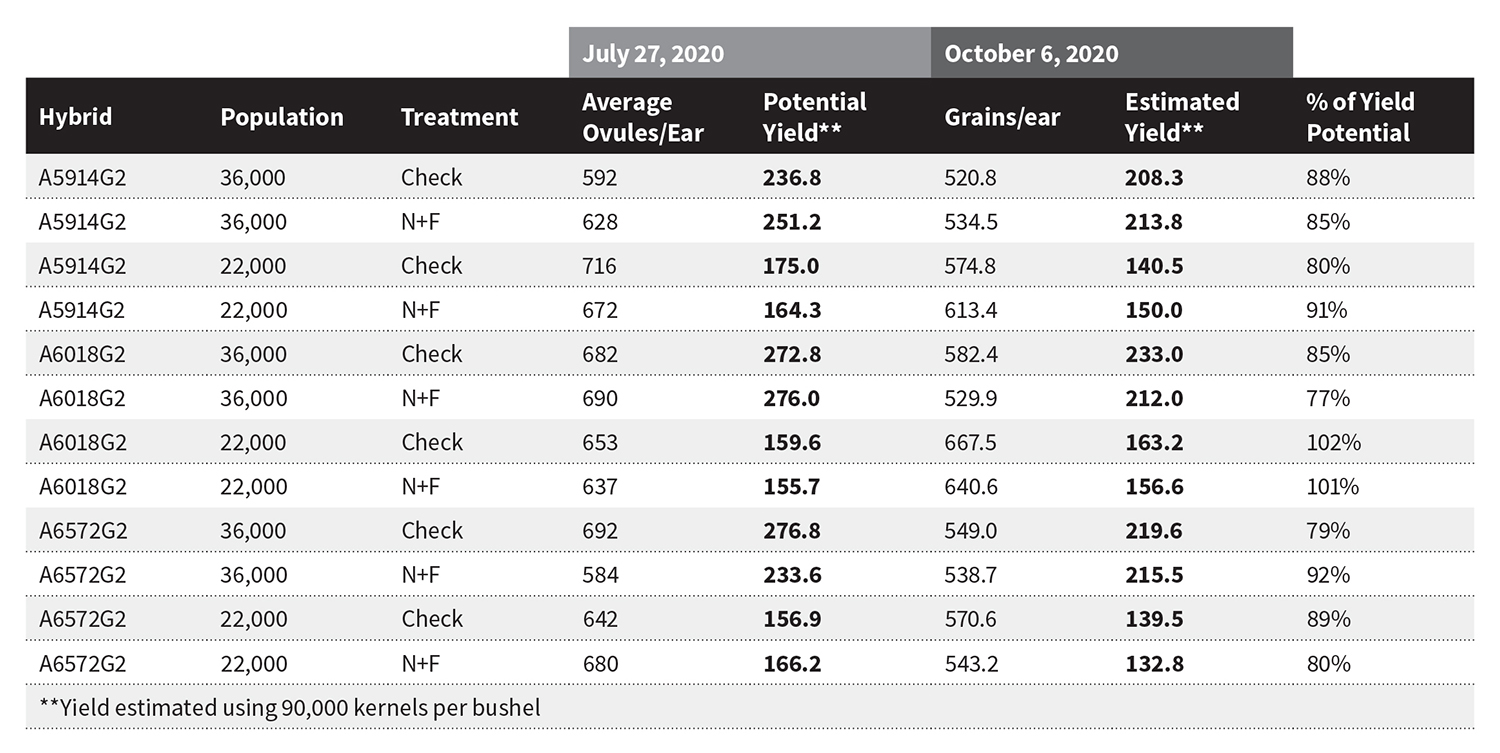
Task: Click the July 27, 2020 group header
Action: click(x=750, y=53)
